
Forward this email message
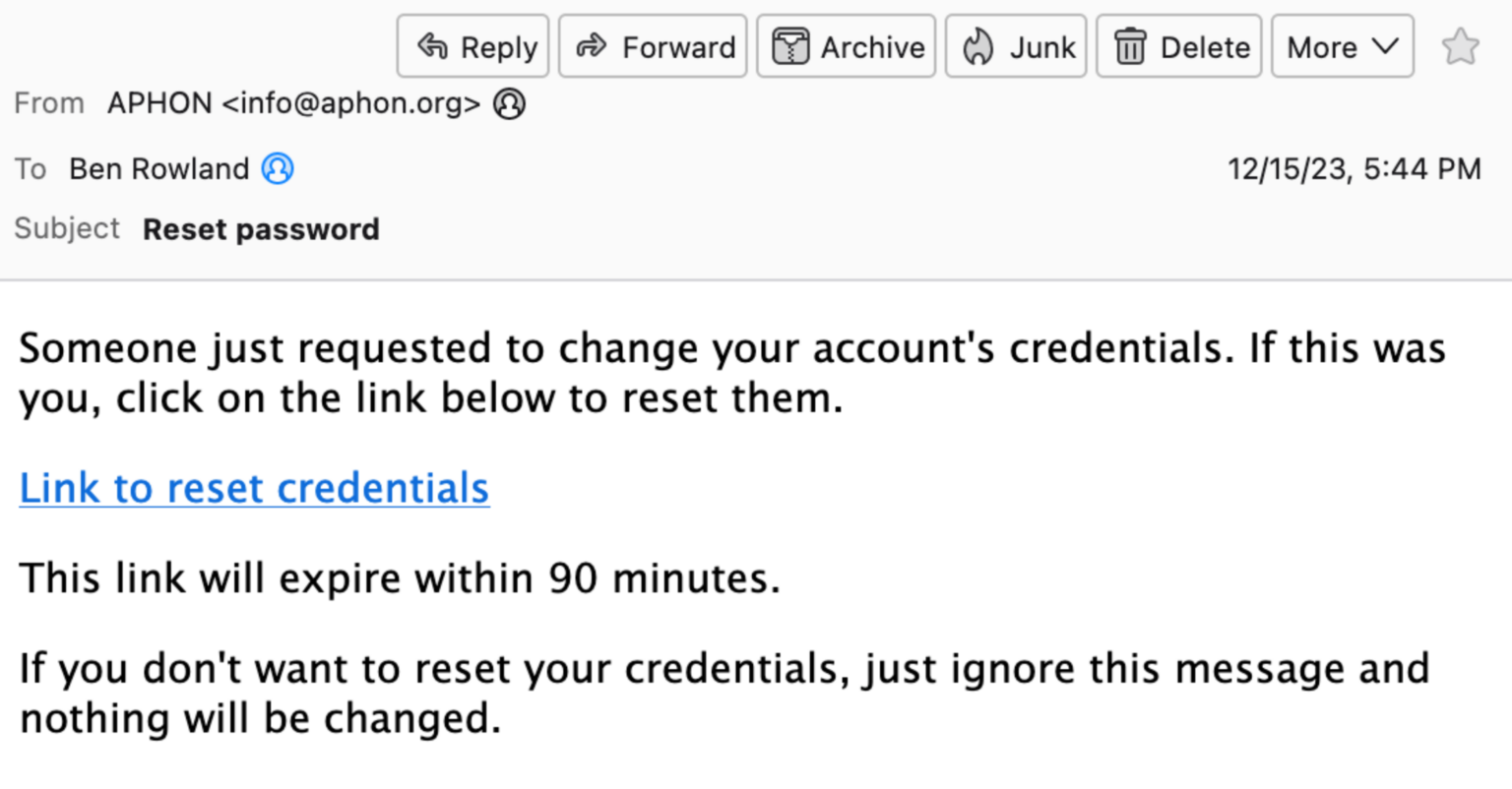654,46
